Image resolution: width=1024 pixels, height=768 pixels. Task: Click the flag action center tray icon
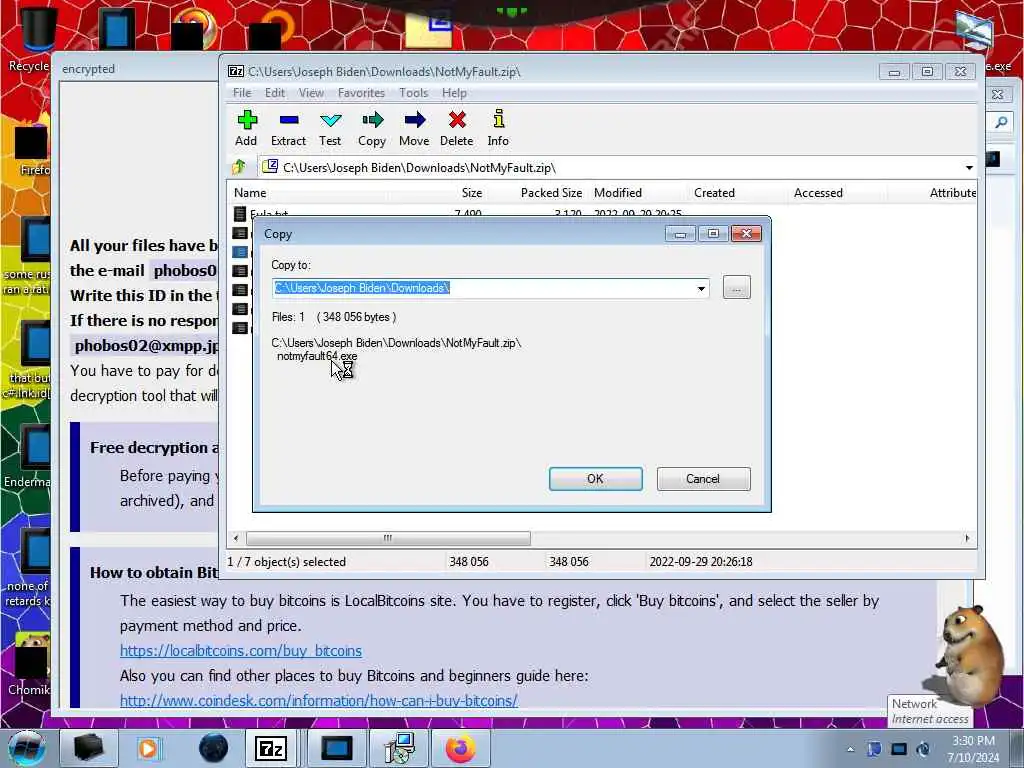[874, 749]
